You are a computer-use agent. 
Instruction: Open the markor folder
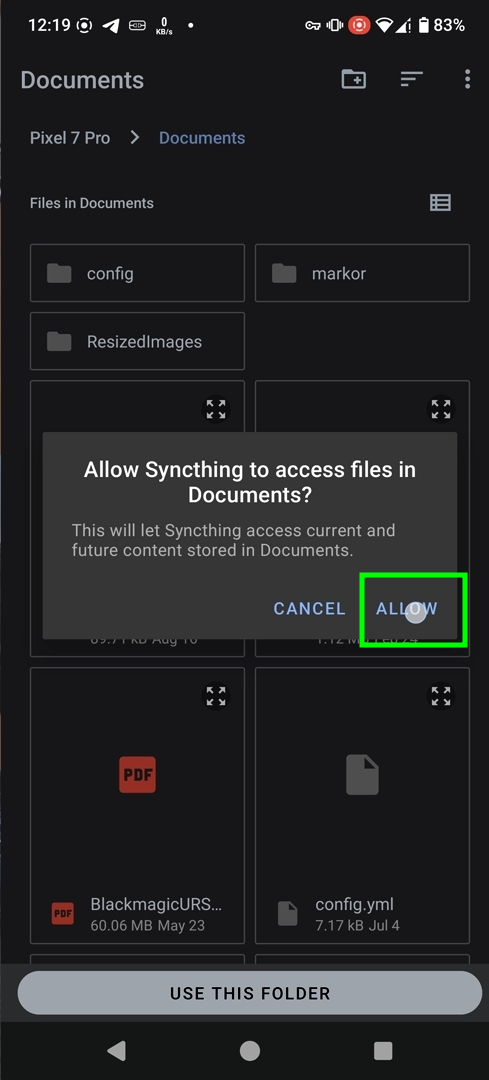pyautogui.click(x=362, y=273)
